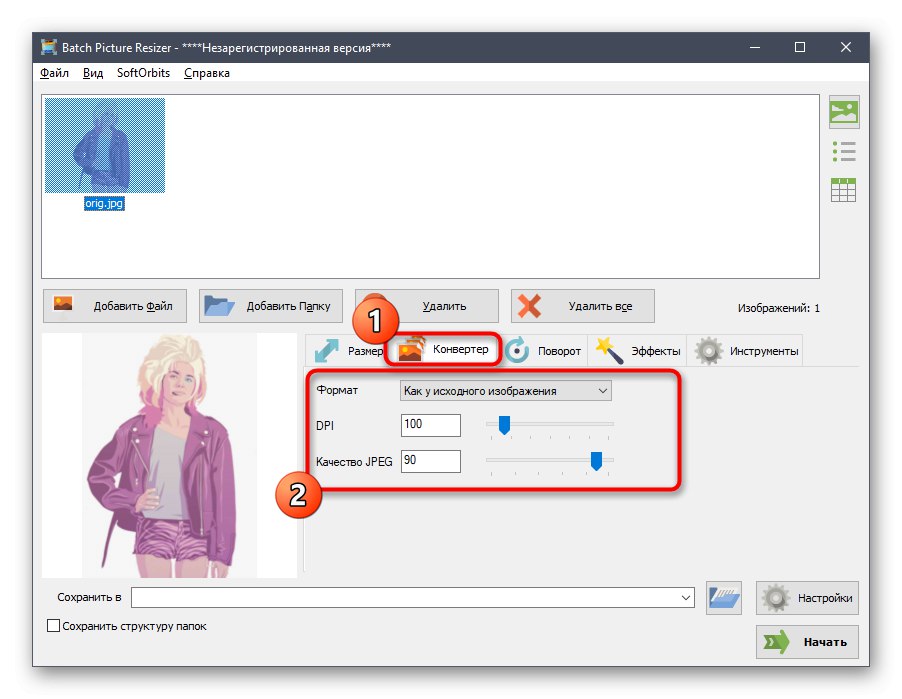This screenshot has height=699, width=902.
Task: Enable Сохранить структуру папок checkbox
Action: (53, 626)
